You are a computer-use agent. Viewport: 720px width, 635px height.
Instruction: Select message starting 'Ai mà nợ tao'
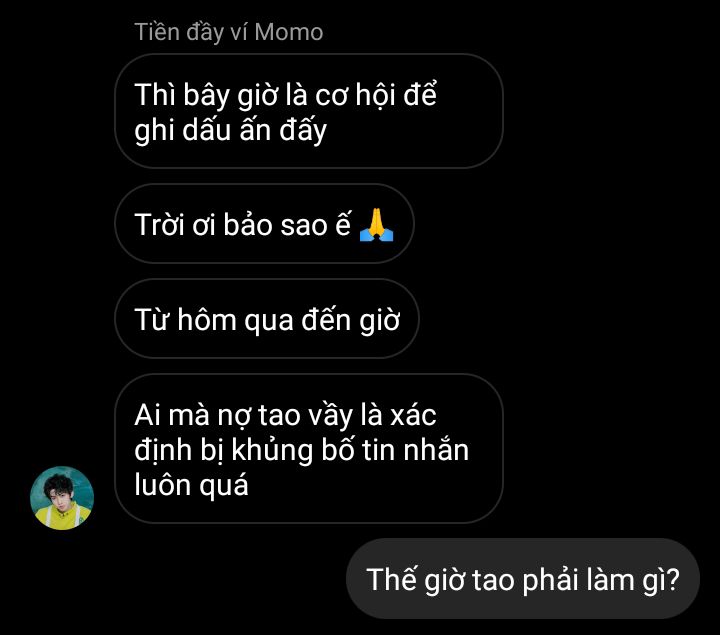[x=309, y=449]
